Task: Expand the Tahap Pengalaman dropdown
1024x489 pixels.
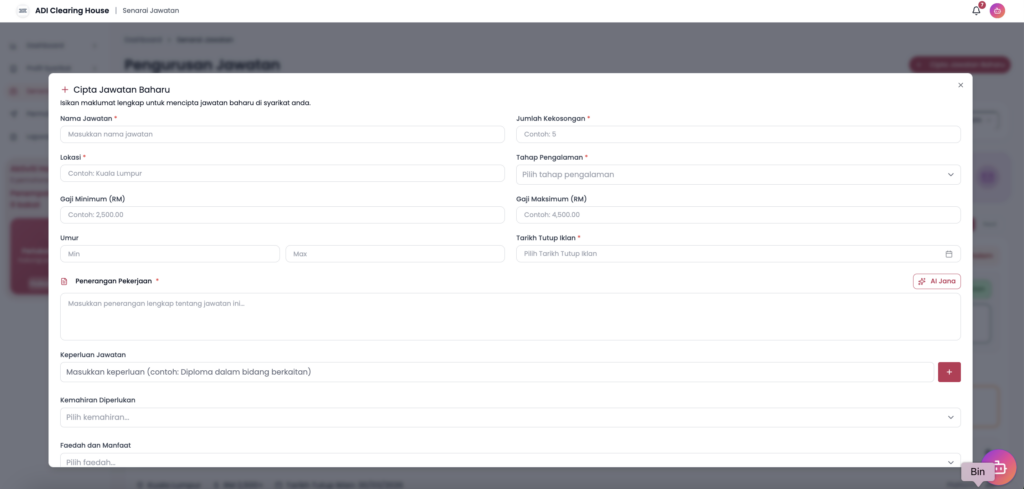Action: 738,174
